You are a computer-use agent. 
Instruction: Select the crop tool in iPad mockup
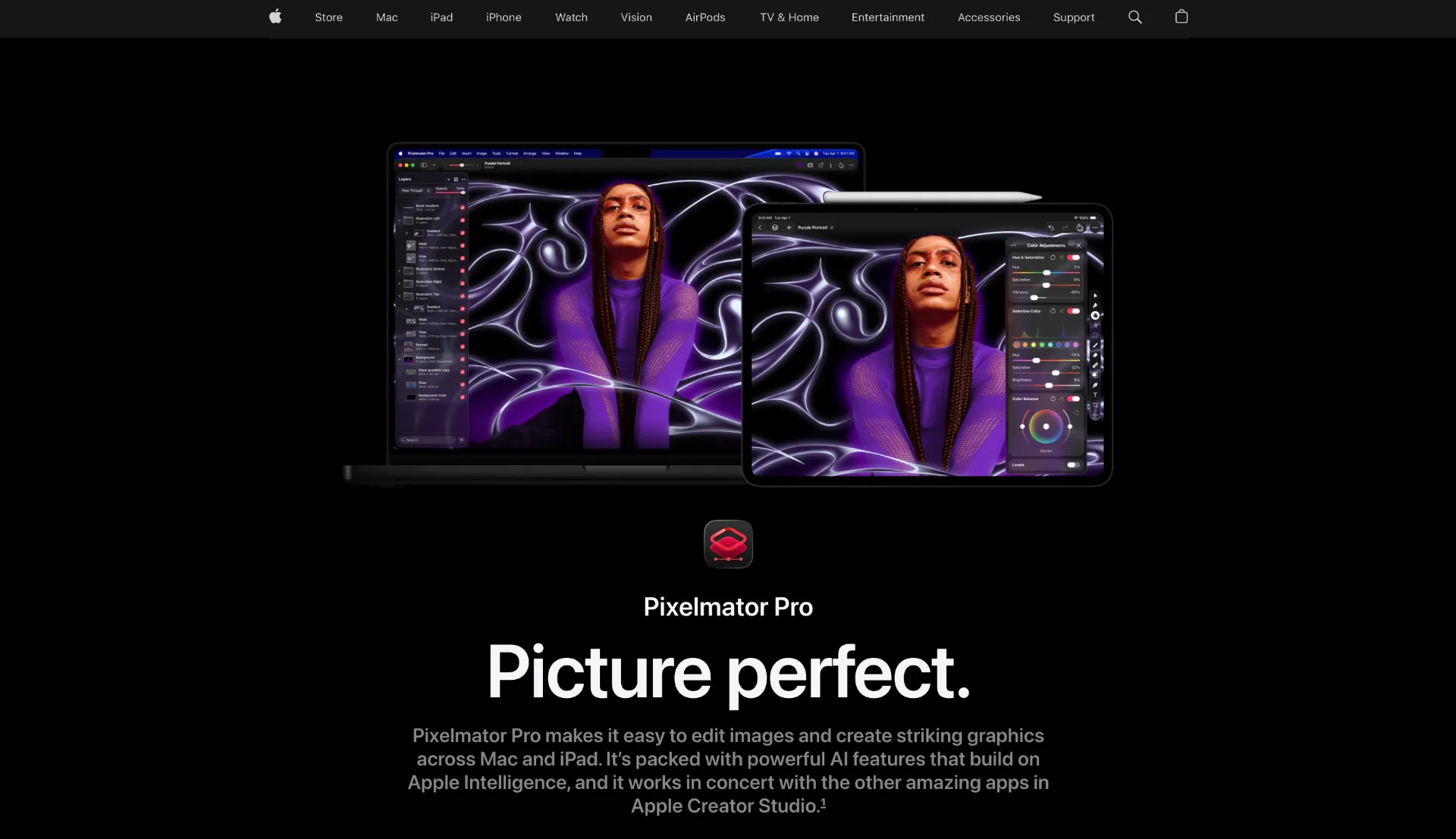tap(1095, 405)
